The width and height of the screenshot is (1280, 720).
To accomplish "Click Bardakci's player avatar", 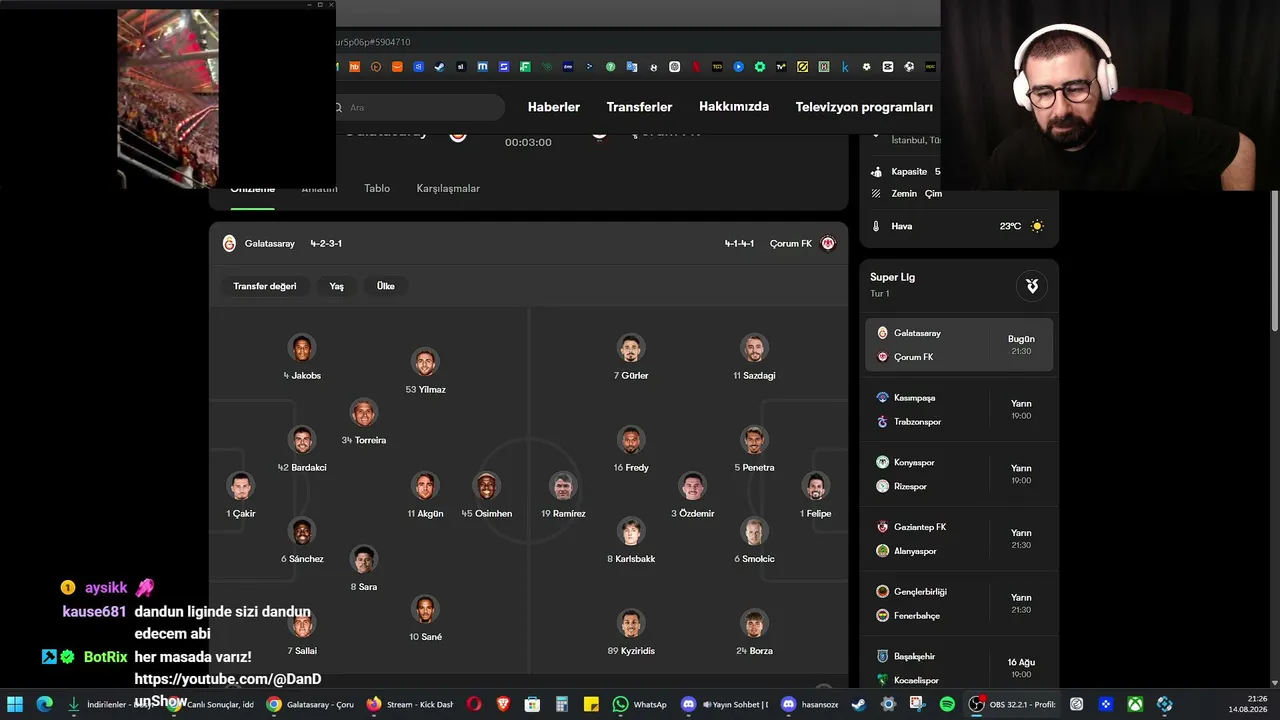I will click(302, 440).
